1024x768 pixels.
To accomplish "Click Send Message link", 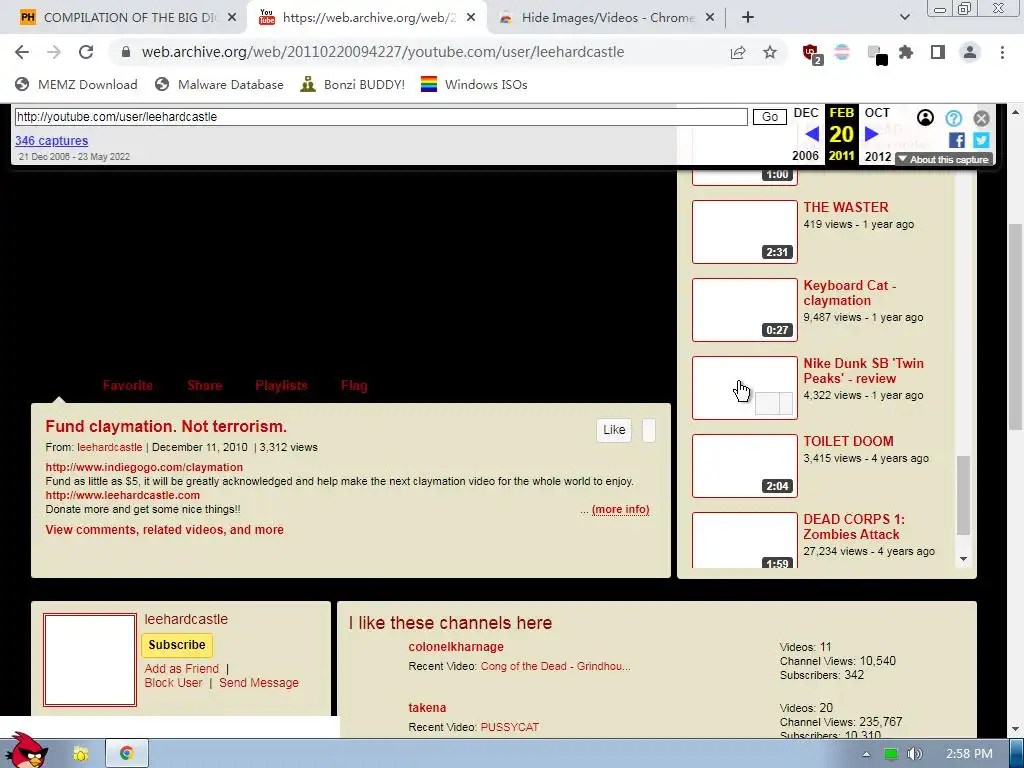I will (x=259, y=682).
